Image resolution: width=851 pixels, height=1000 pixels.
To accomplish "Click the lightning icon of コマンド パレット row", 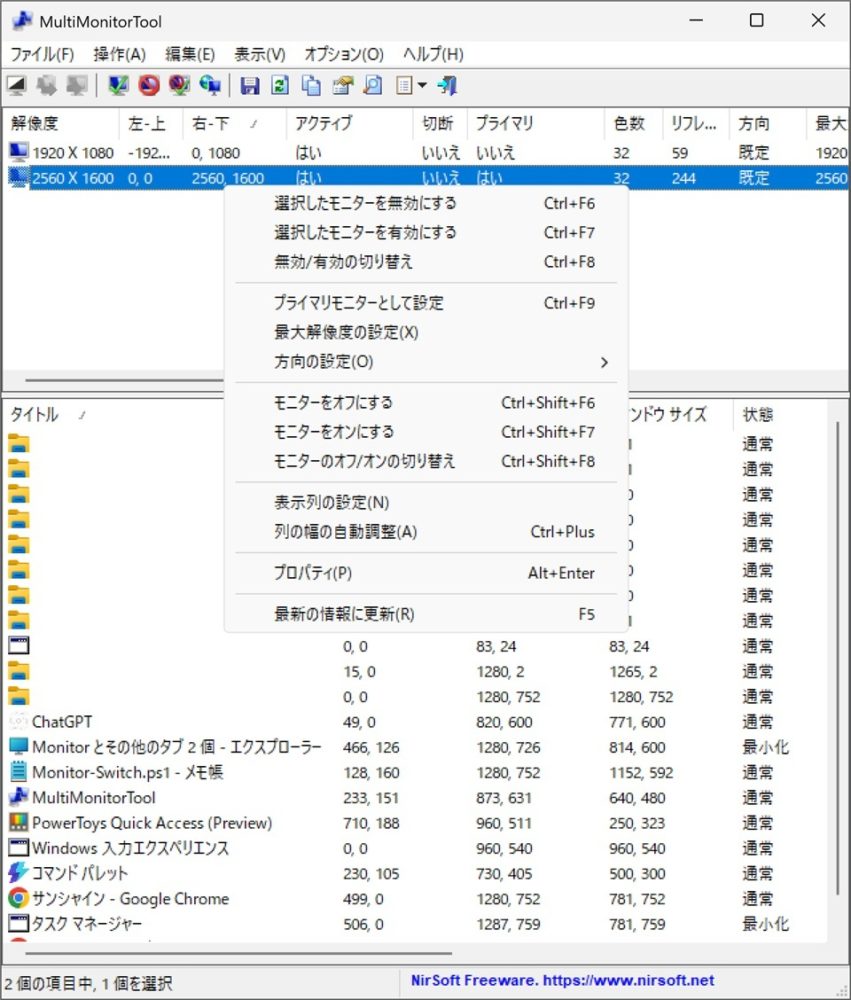I will (x=18, y=872).
